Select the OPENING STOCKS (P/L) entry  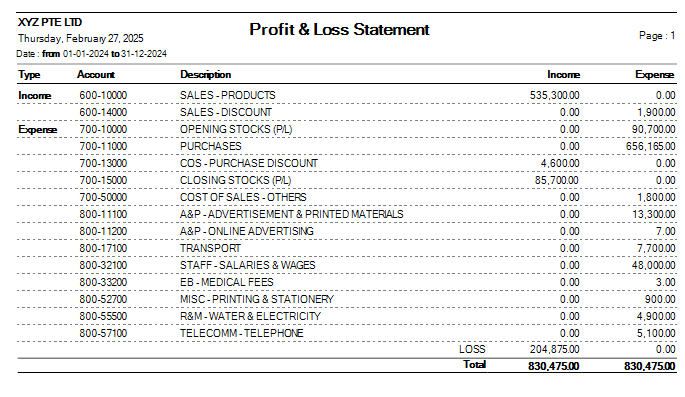tap(347, 129)
